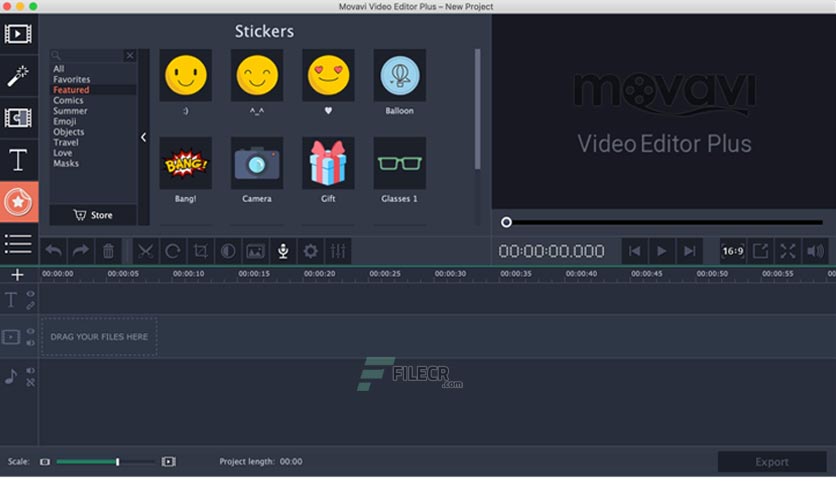The height and width of the screenshot is (484, 836).
Task: Choose the Gift sticker
Action: pyautogui.click(x=328, y=163)
